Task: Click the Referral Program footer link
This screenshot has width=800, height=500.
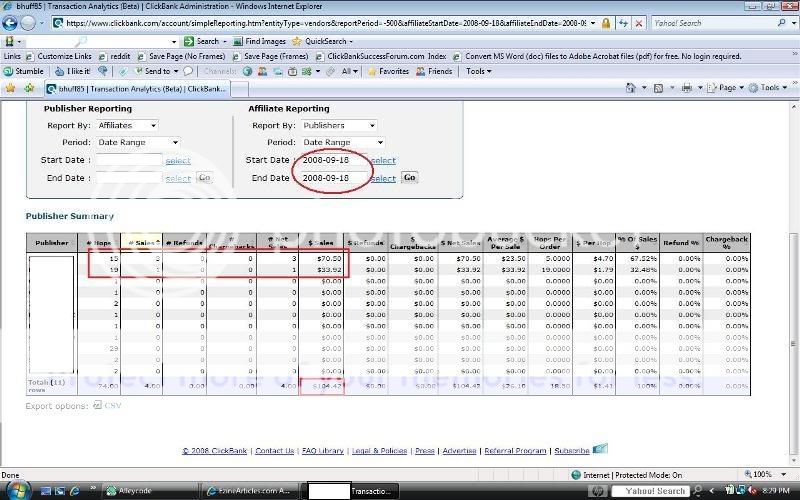Action: click(x=515, y=451)
